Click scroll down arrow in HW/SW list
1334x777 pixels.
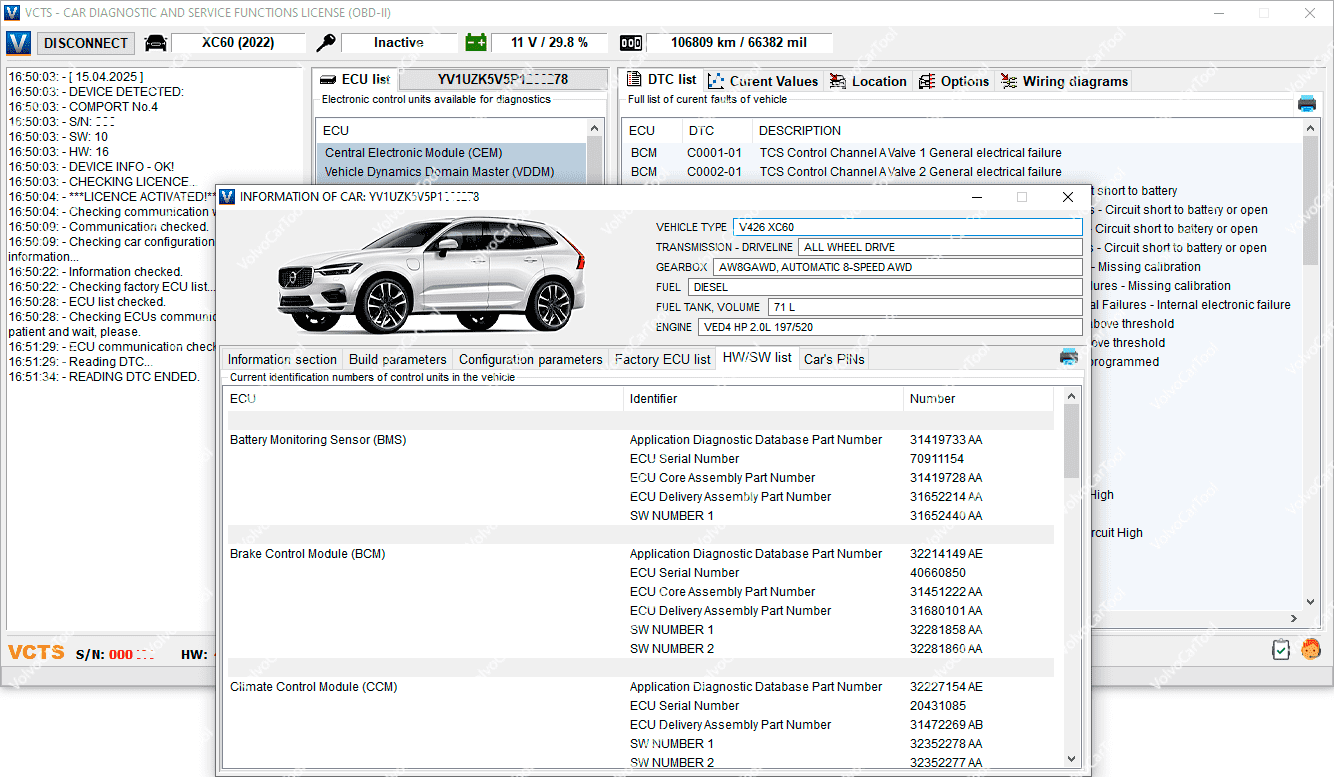[x=1071, y=759]
